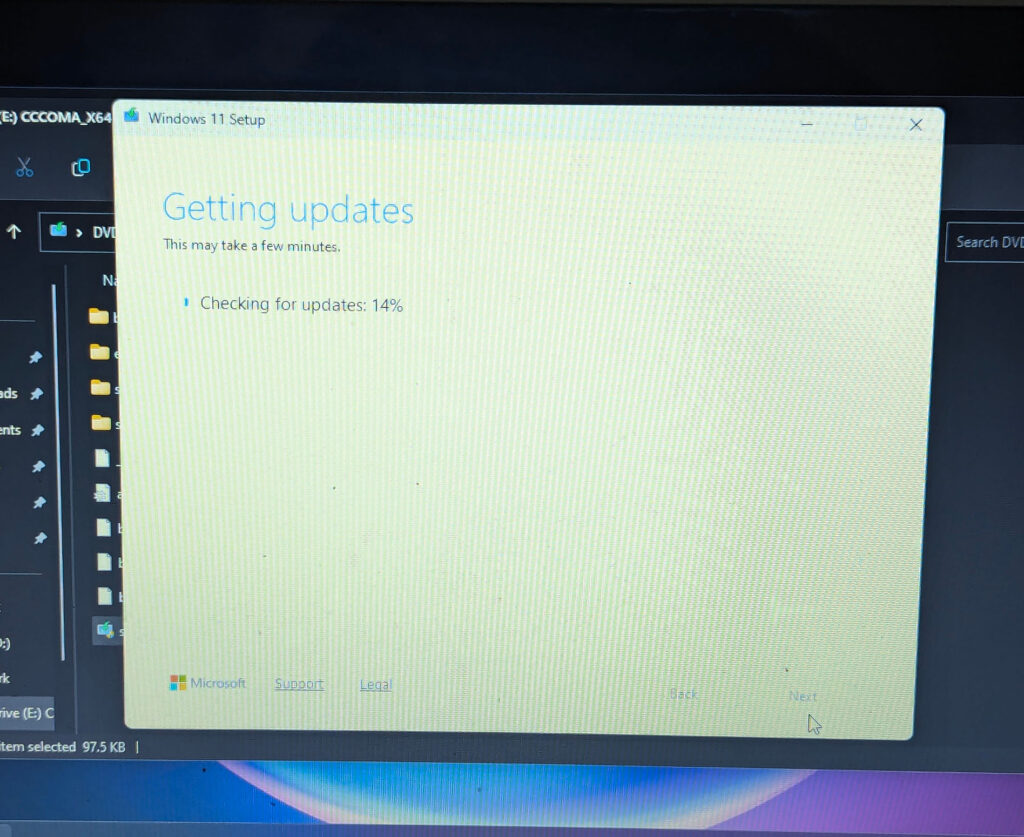Minimize the Windows 11 Setup window
Image resolution: width=1024 pixels, height=837 pixels.
[807, 123]
